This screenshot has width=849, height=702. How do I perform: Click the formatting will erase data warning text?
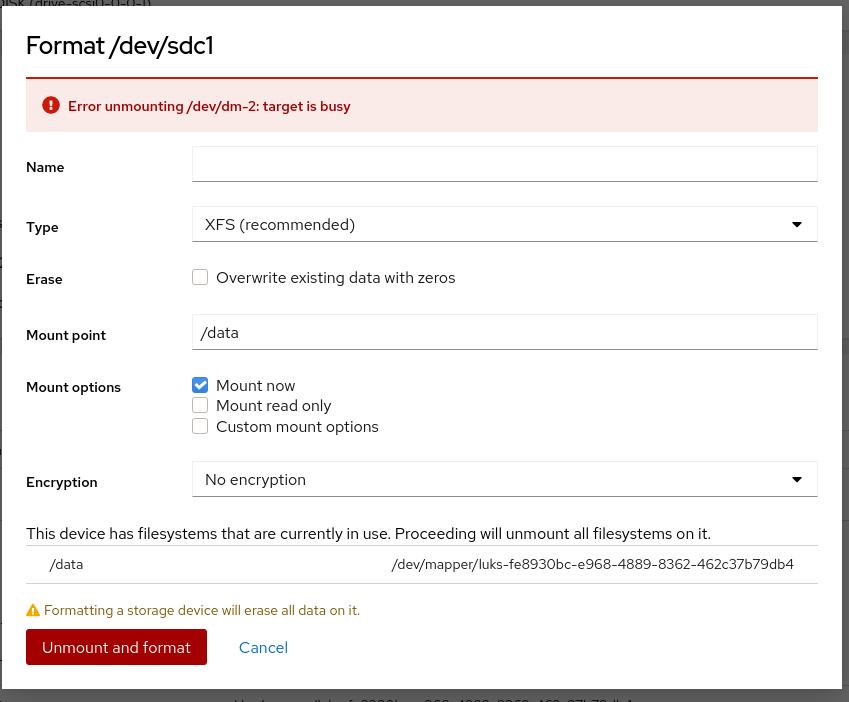pos(202,610)
